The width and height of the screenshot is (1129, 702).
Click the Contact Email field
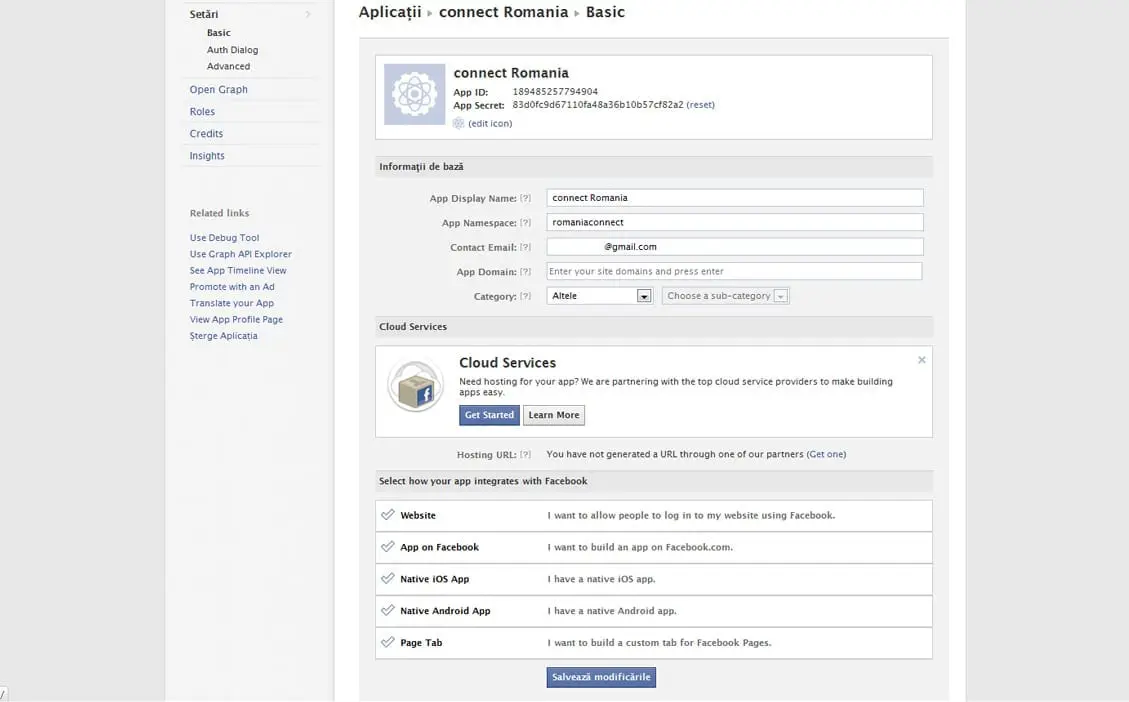point(734,247)
